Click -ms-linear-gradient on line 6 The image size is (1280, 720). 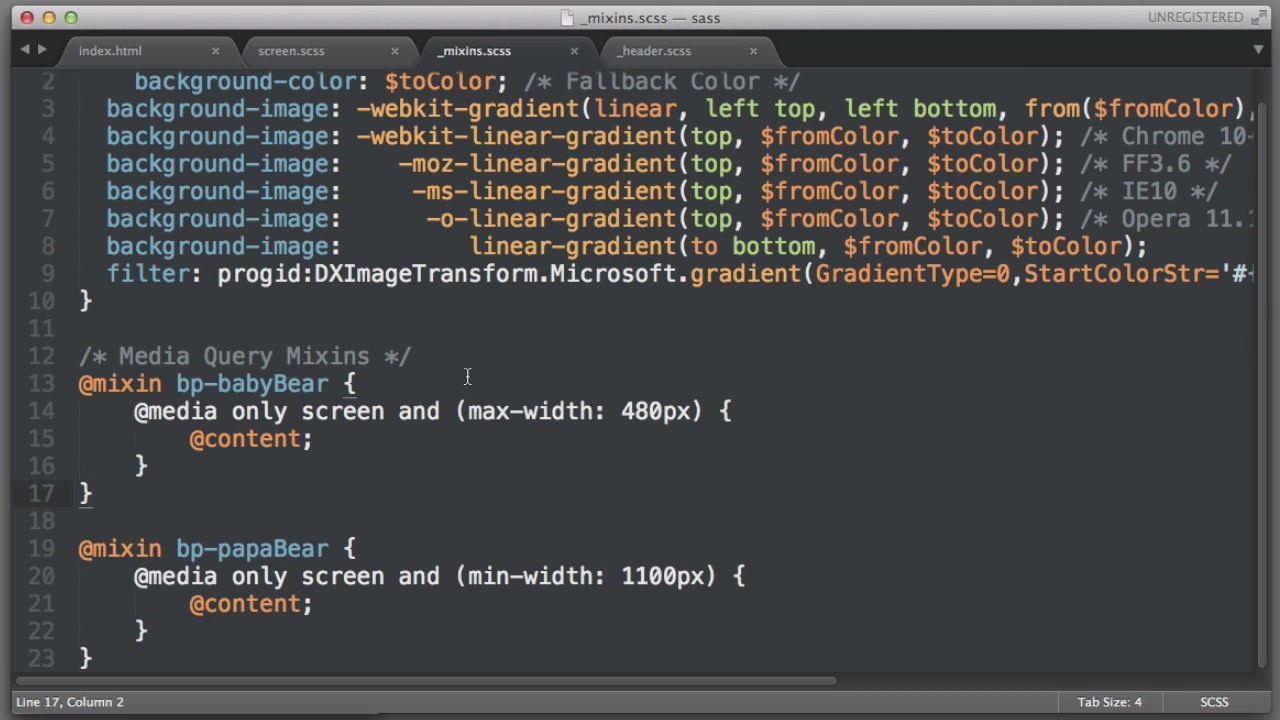point(544,192)
